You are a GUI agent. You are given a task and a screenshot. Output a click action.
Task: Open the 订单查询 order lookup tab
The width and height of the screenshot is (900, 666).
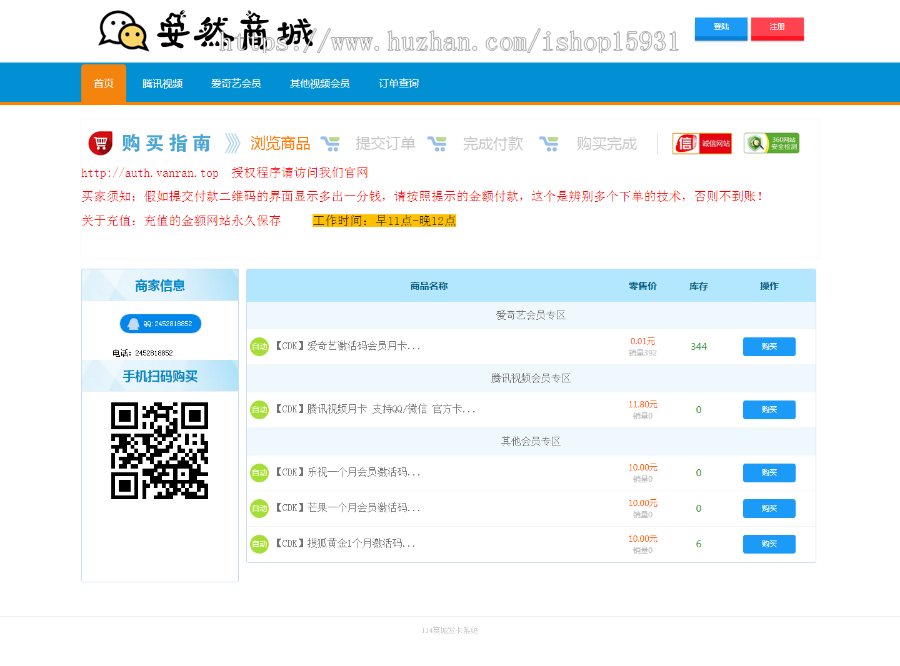(x=399, y=84)
